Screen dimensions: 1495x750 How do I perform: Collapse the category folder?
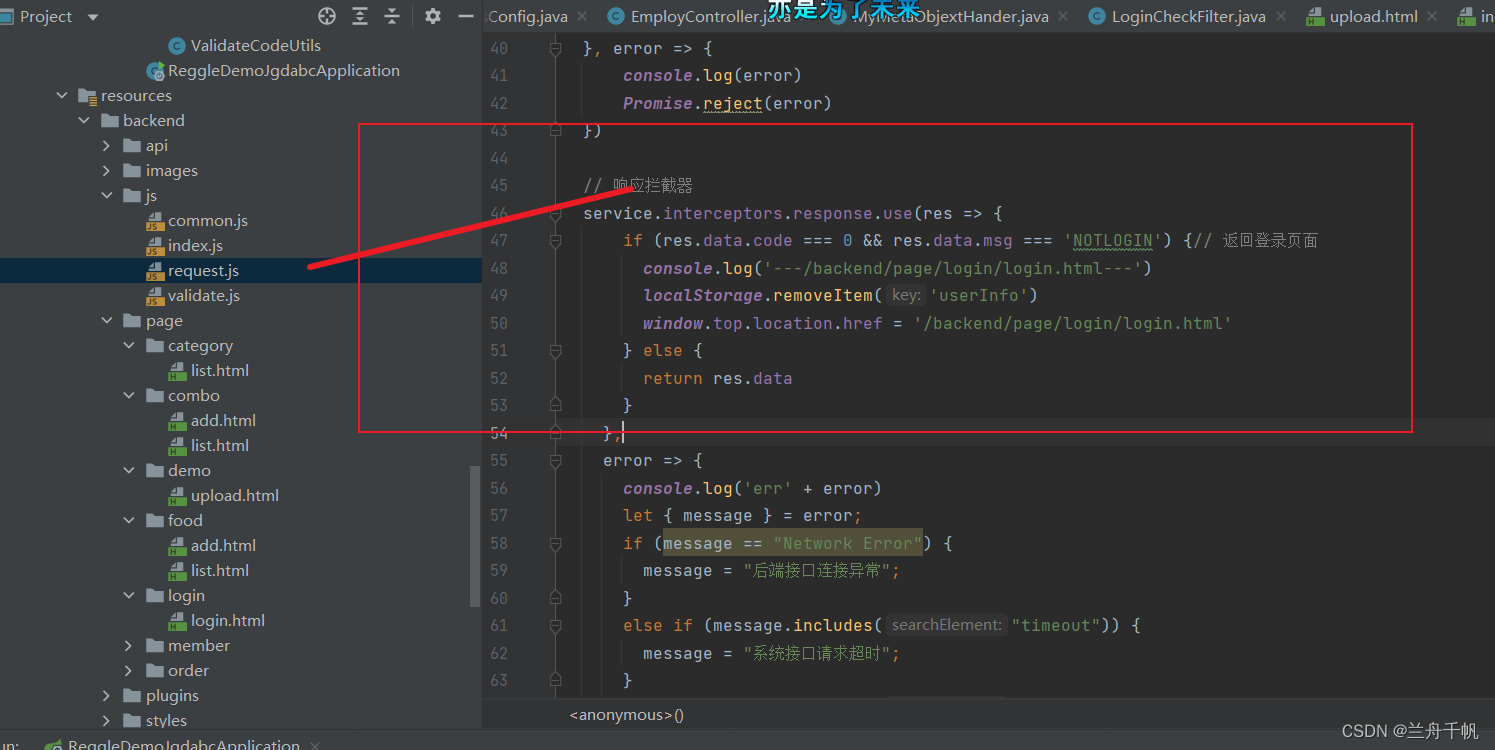[128, 346]
